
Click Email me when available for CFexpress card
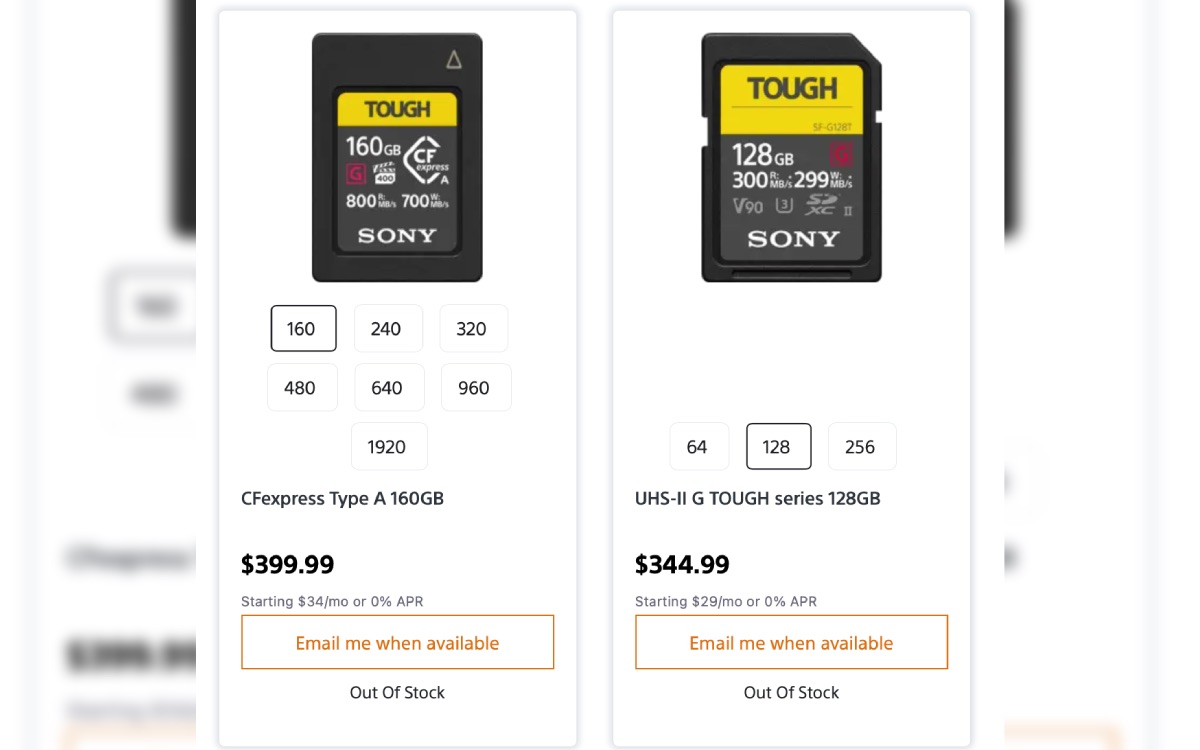click(x=397, y=642)
